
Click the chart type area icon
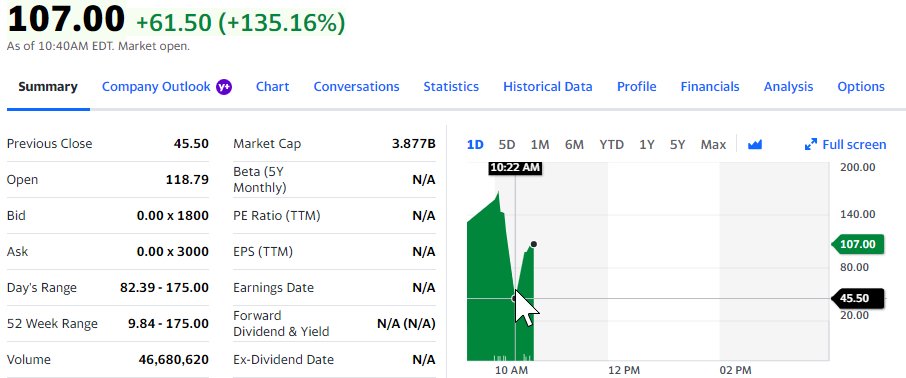tap(755, 144)
